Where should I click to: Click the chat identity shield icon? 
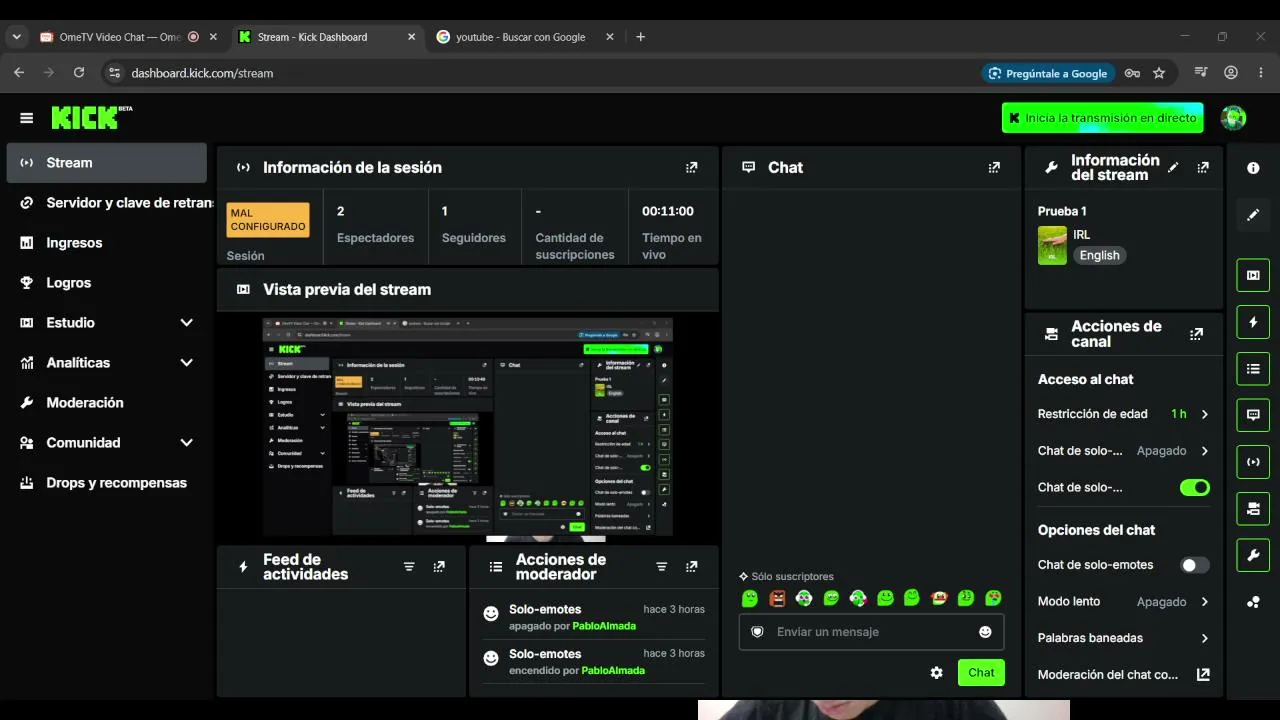(757, 632)
